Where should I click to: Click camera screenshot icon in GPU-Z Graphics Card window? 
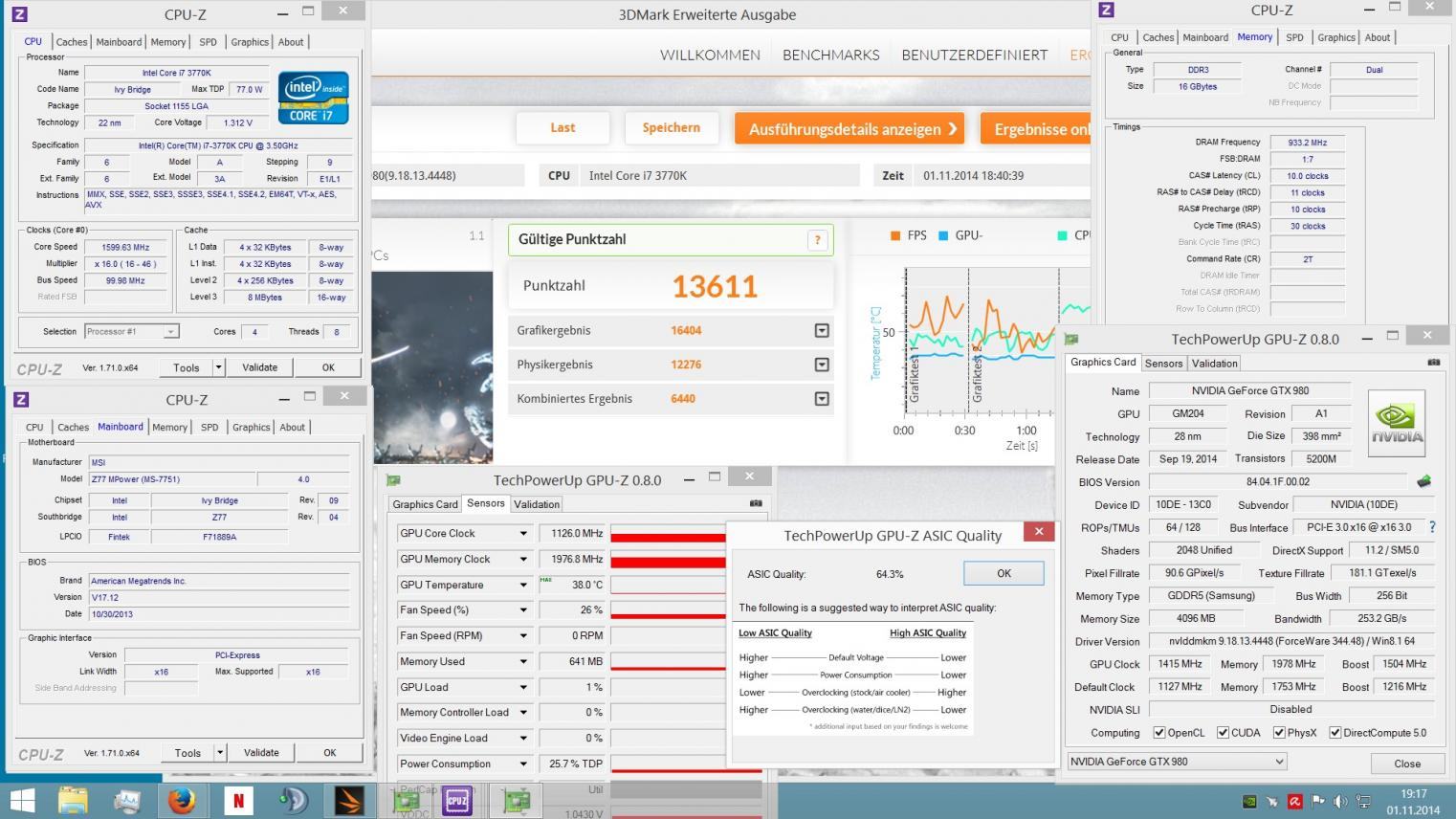(x=1433, y=363)
